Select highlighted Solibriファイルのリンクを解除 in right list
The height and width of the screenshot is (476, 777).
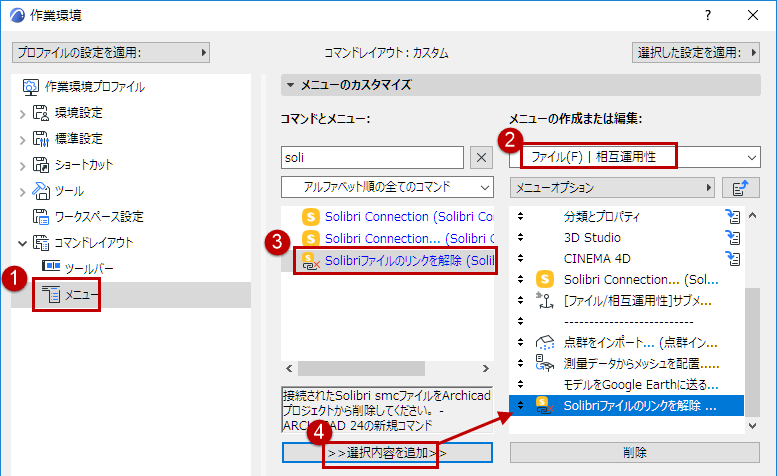point(626,406)
